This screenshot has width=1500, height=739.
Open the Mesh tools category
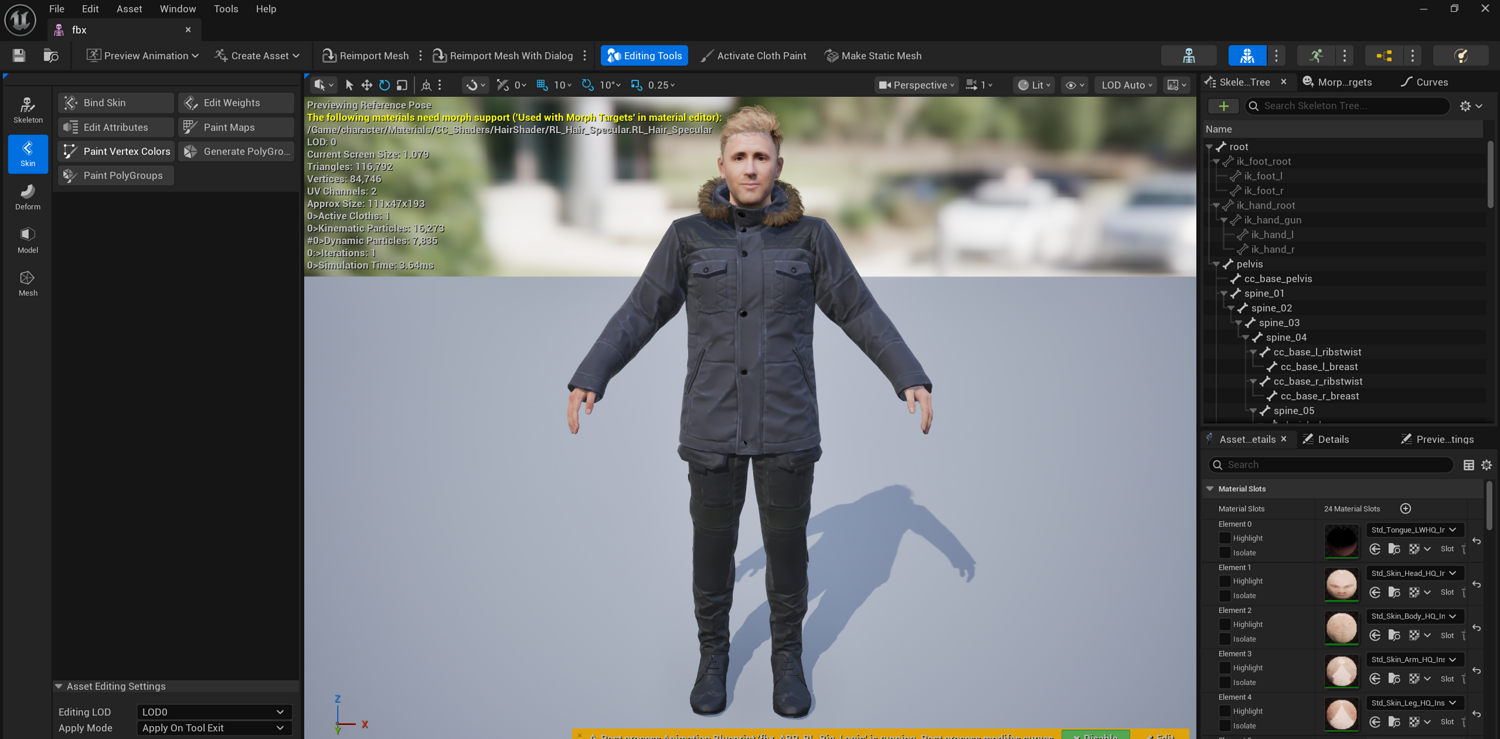[x=28, y=283]
